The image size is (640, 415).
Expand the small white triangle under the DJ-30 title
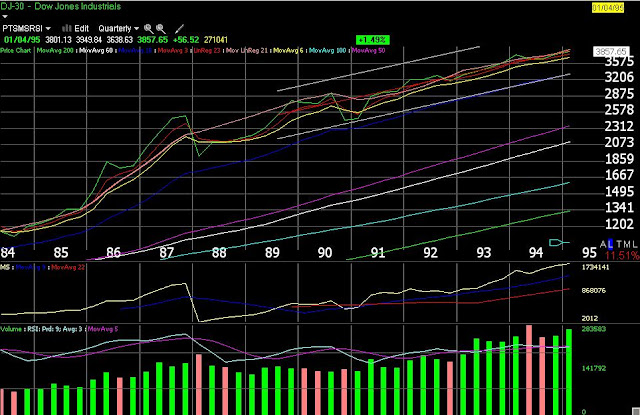click(x=4, y=17)
